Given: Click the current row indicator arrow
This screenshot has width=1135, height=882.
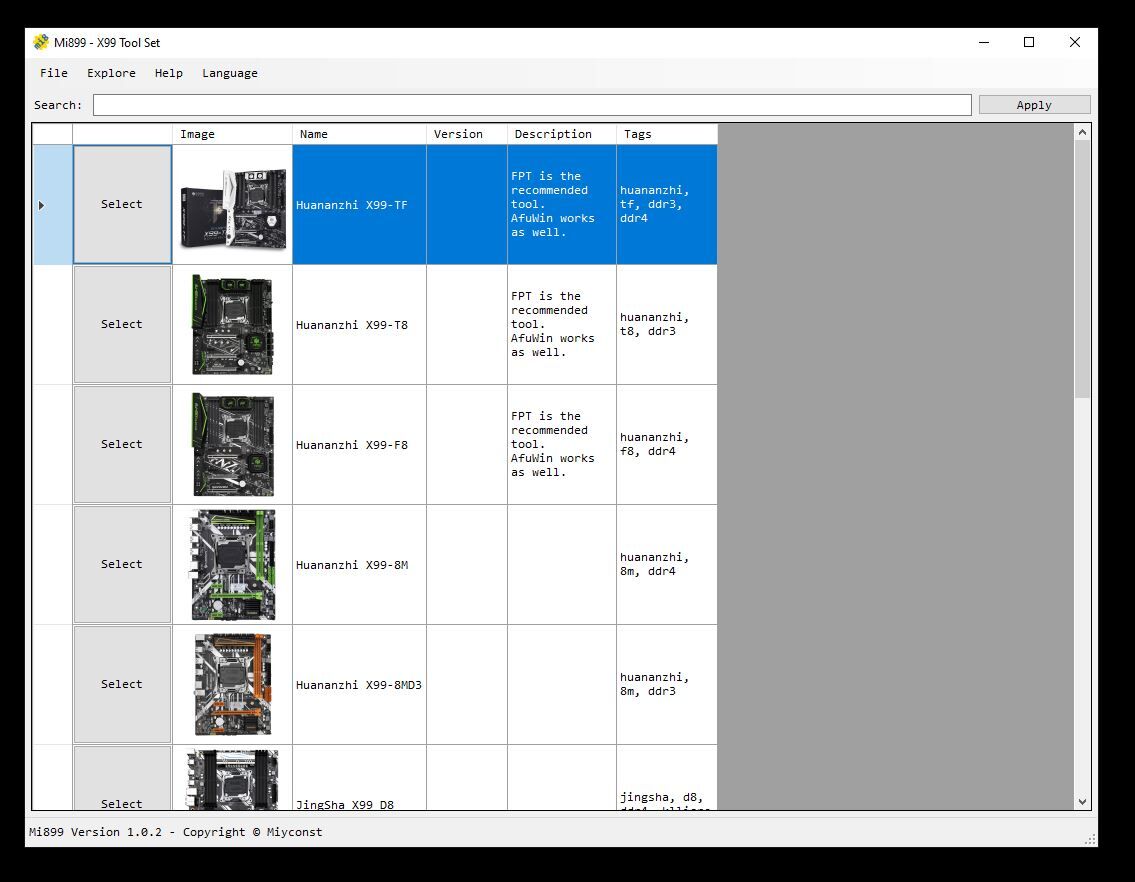Looking at the screenshot, I should click(x=41, y=206).
